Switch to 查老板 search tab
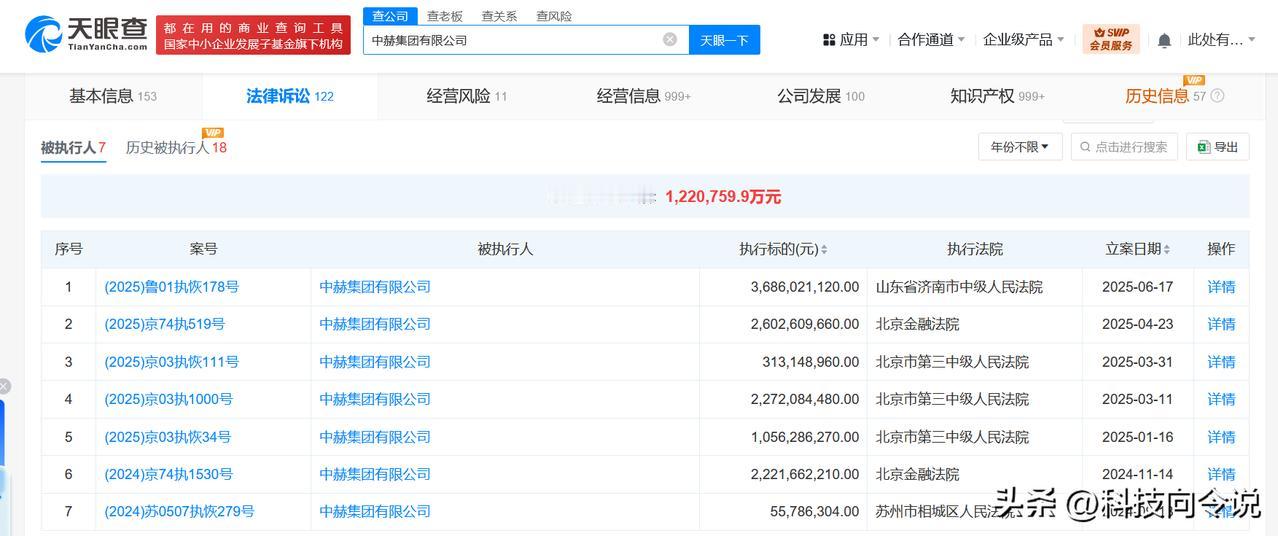 [445, 16]
